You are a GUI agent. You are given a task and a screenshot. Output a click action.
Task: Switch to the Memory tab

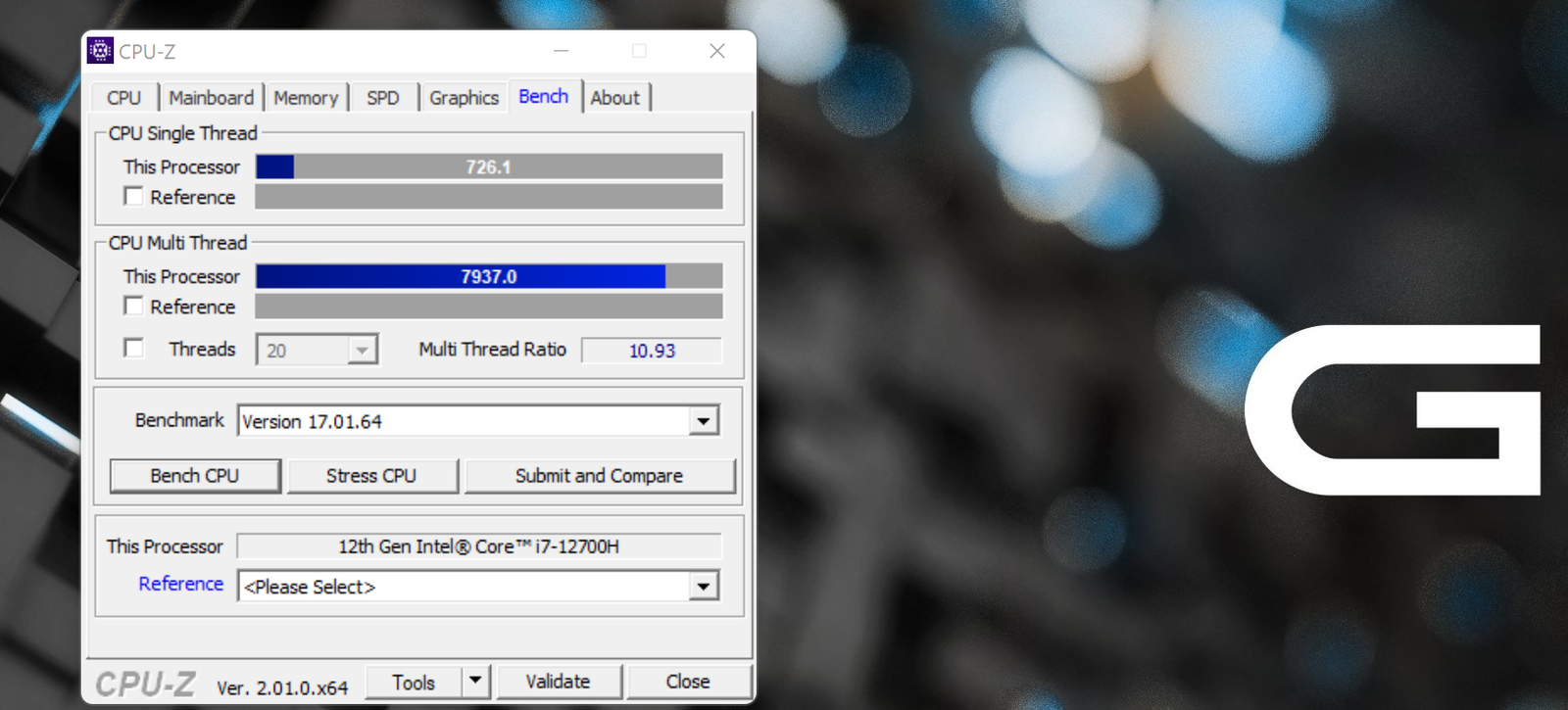306,98
